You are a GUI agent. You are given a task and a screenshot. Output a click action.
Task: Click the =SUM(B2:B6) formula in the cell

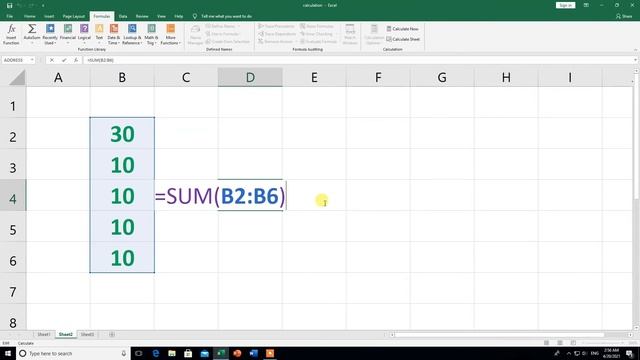click(x=220, y=196)
